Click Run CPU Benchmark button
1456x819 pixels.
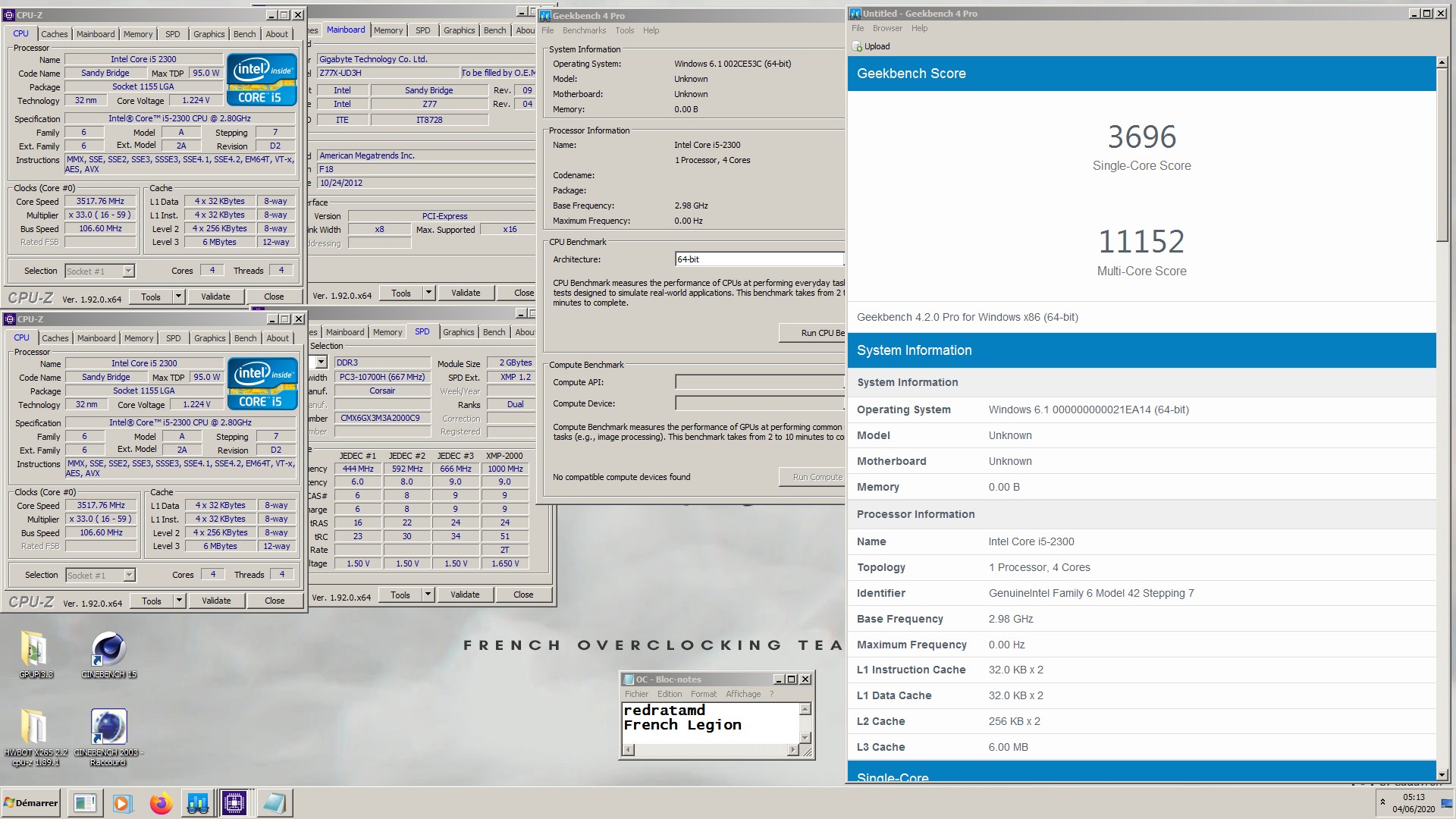[x=812, y=333]
